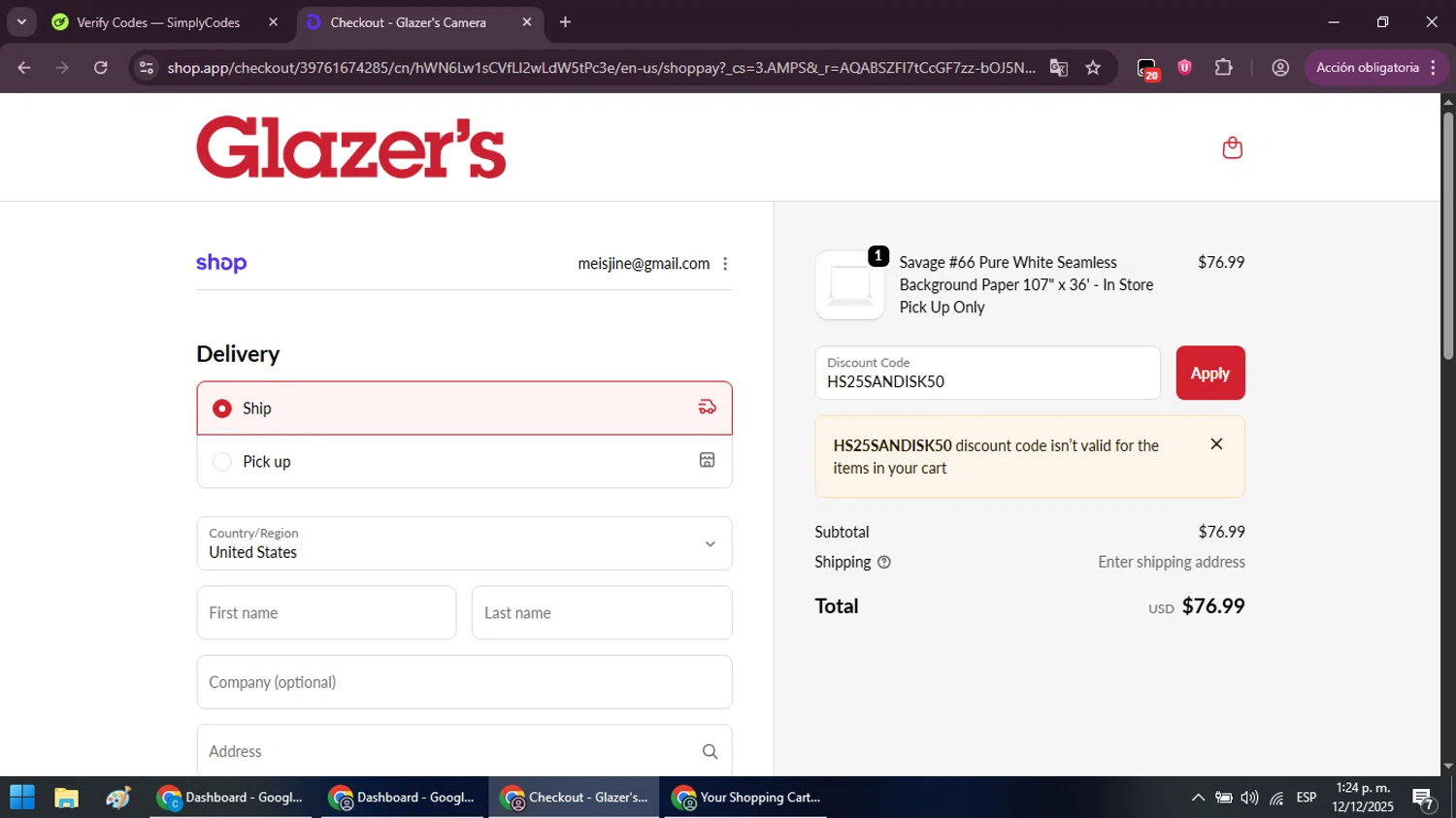Show hidden system tray icons
Viewport: 1456px width, 818px height.
[x=1198, y=798]
